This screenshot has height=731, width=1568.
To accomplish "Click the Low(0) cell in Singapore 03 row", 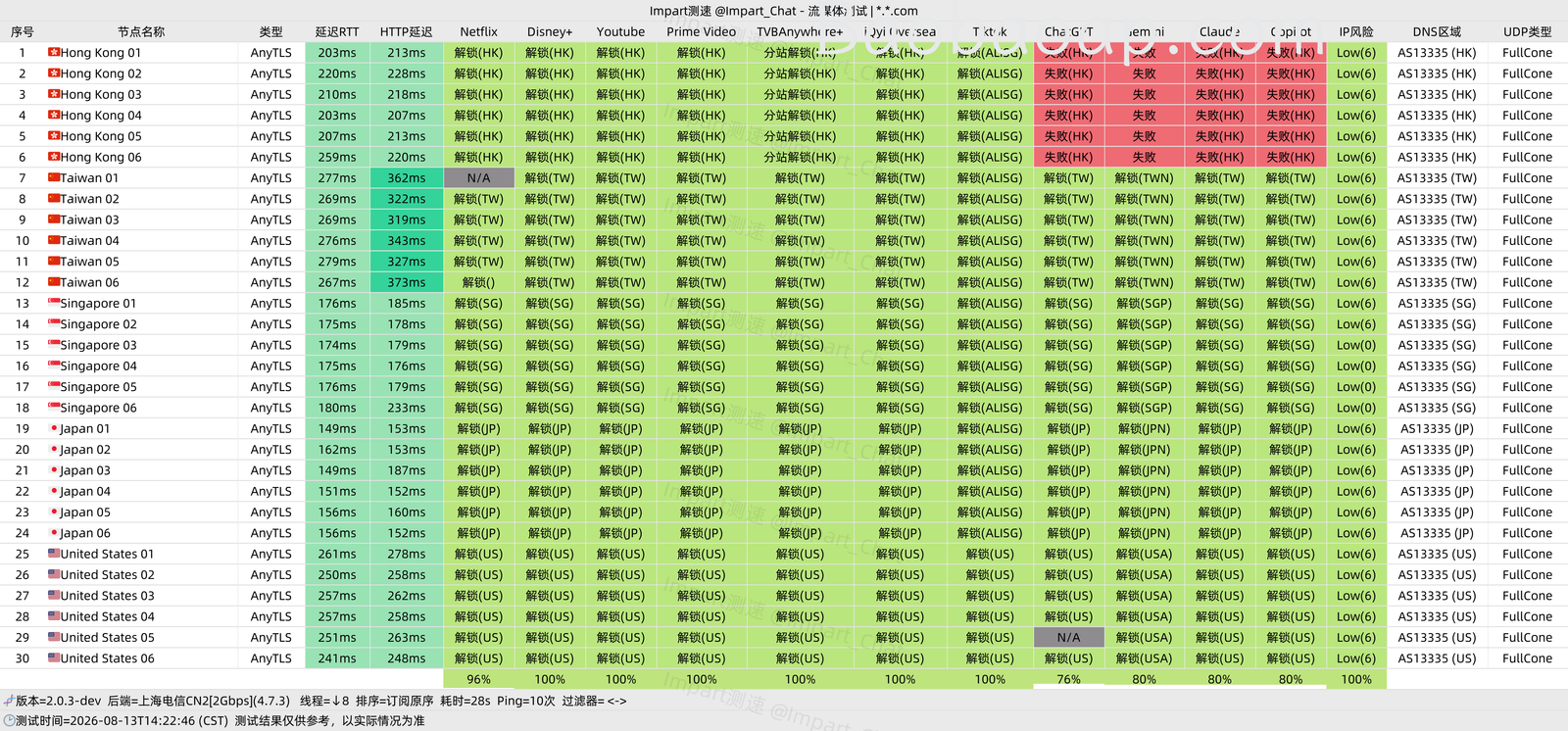I will [1356, 345].
